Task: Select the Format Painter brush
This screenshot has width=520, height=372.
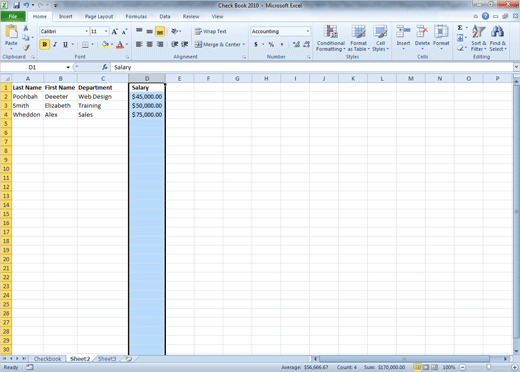Action: pos(26,48)
